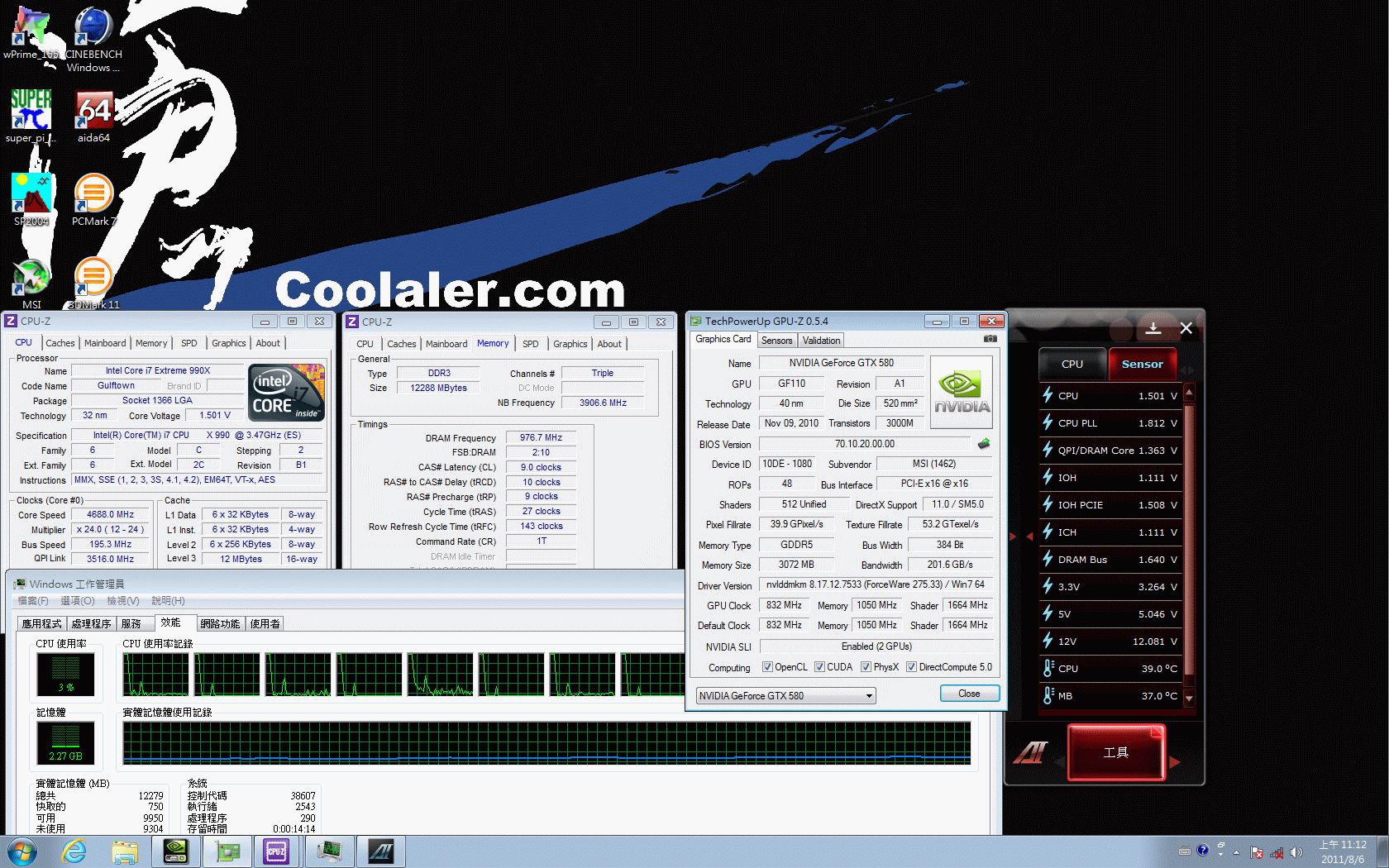Open CINEBENCH Windows desktop icon
Image resolution: width=1389 pixels, height=868 pixels.
(x=93, y=40)
